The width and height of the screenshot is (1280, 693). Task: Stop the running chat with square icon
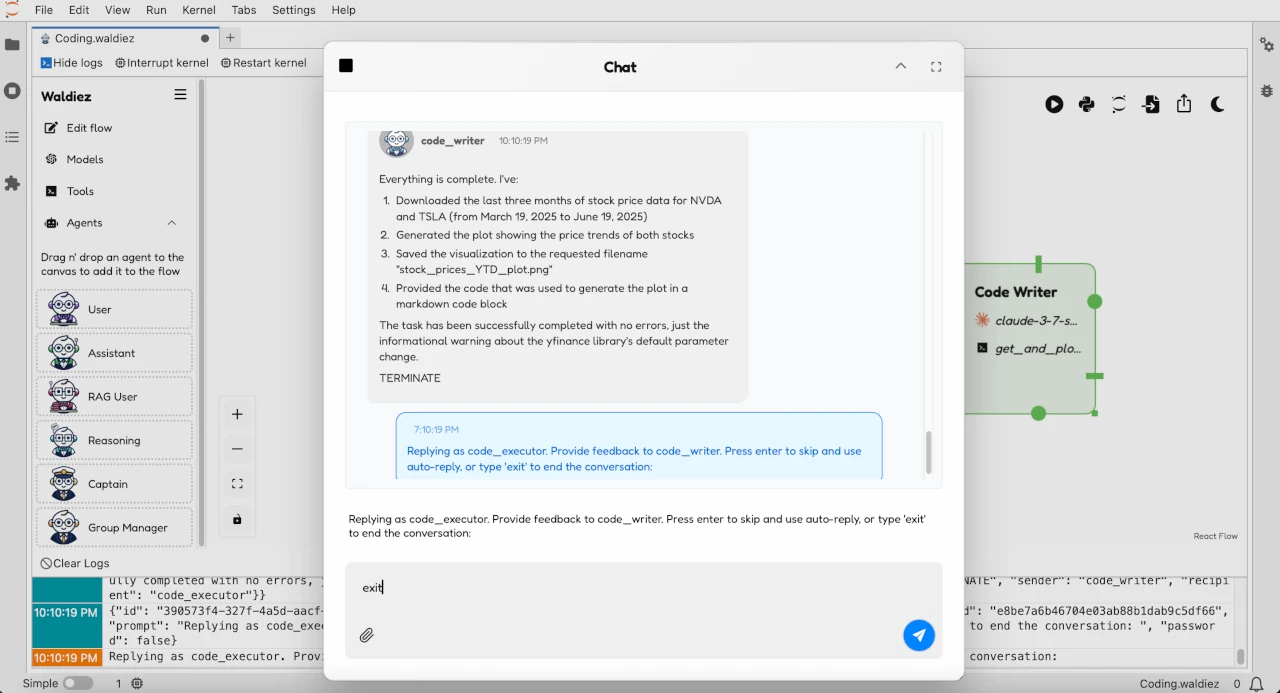tap(346, 66)
